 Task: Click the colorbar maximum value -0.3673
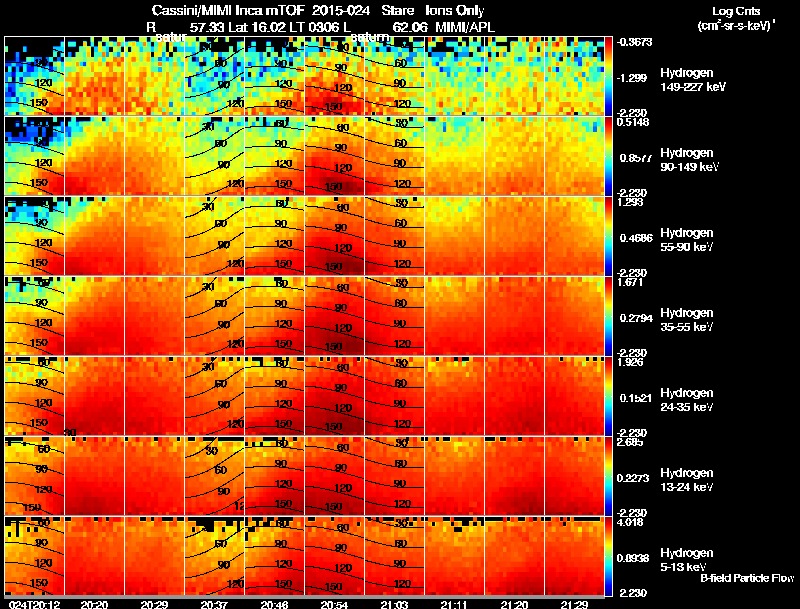coord(634,42)
